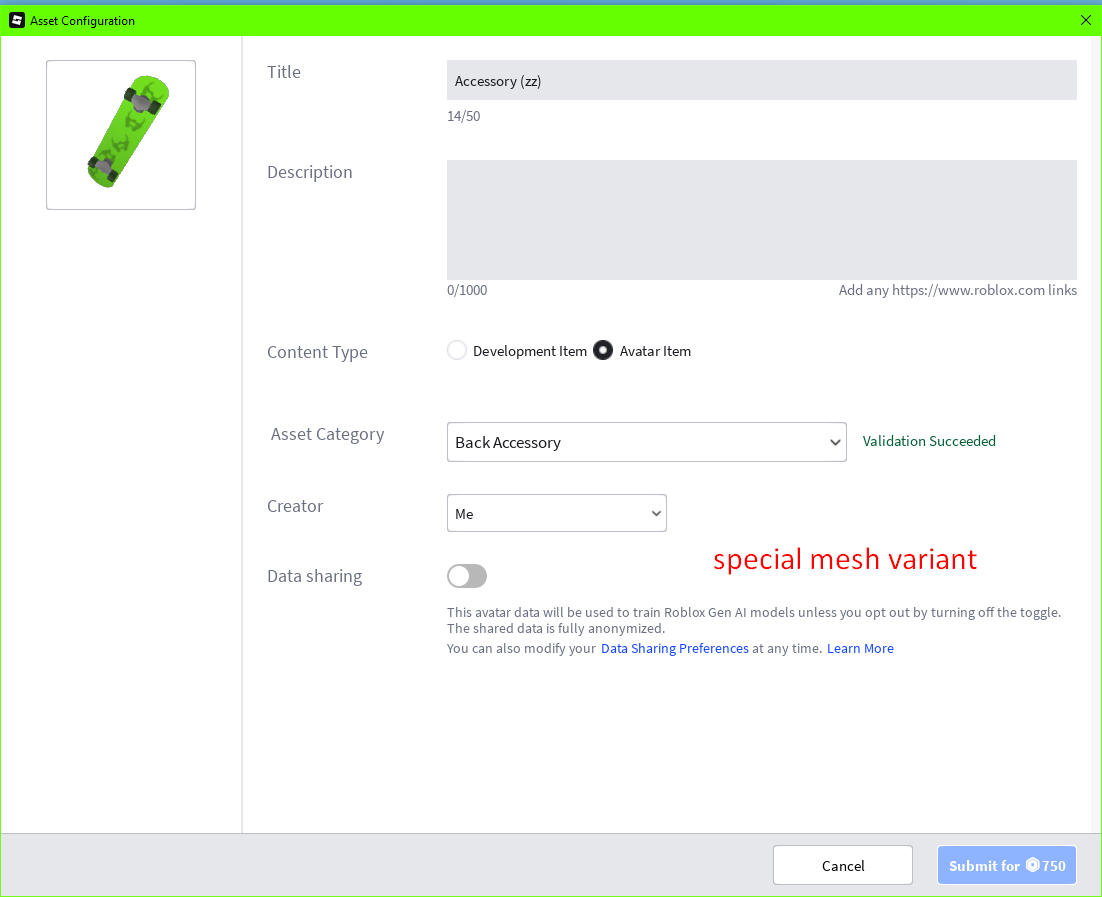Click the Cancel button

coord(842,864)
